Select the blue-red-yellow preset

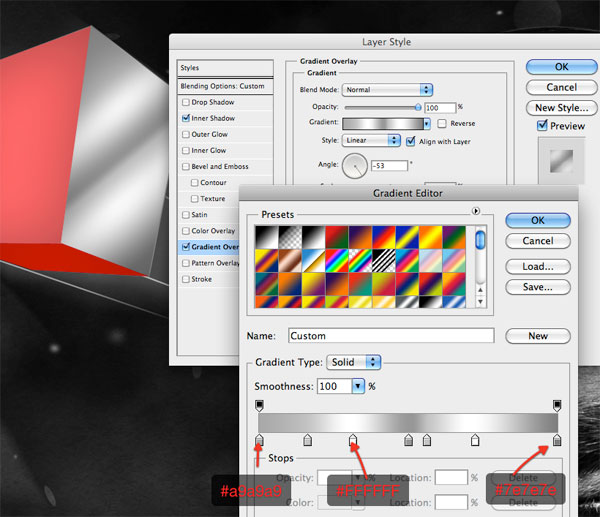click(383, 237)
